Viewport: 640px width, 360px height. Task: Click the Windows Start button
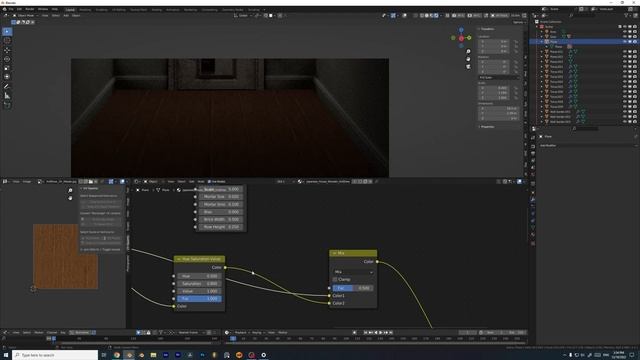[6, 355]
